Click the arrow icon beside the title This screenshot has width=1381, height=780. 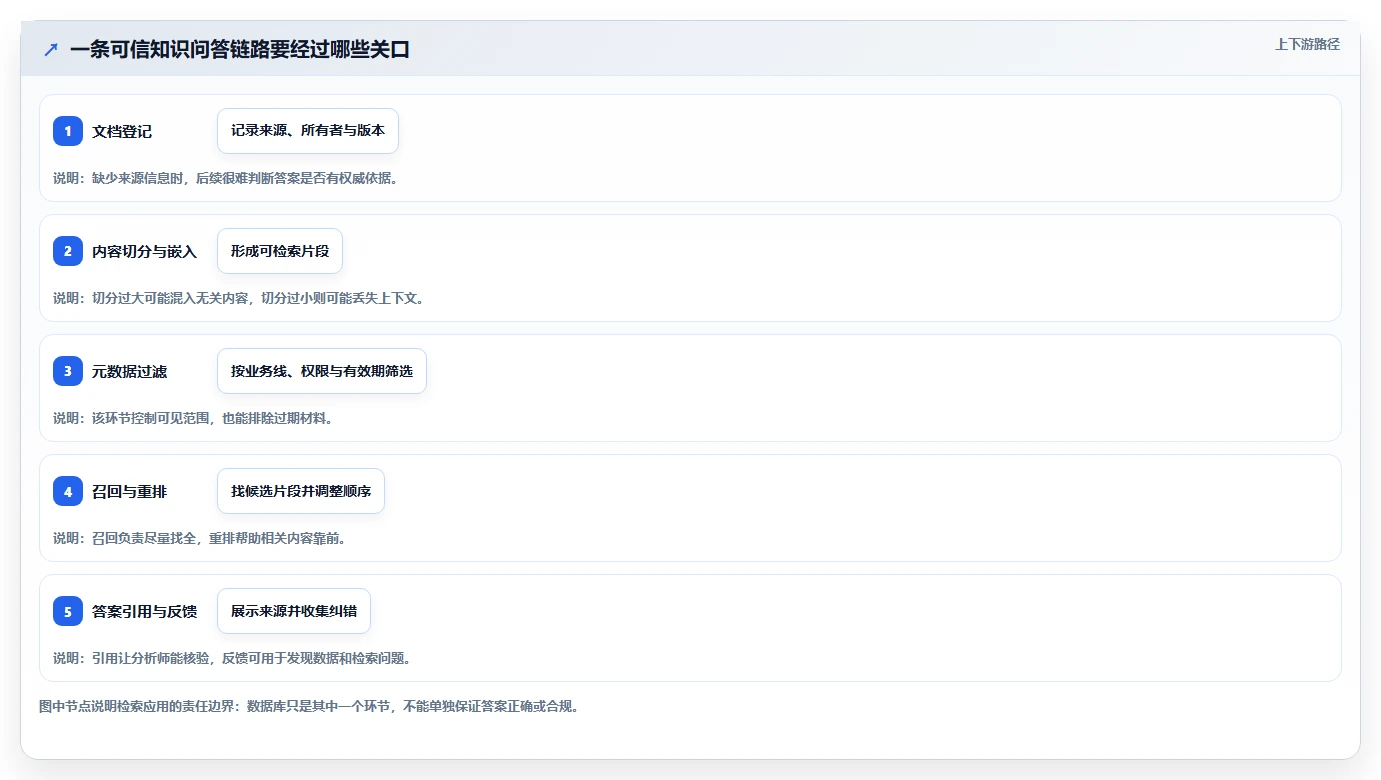(50, 50)
